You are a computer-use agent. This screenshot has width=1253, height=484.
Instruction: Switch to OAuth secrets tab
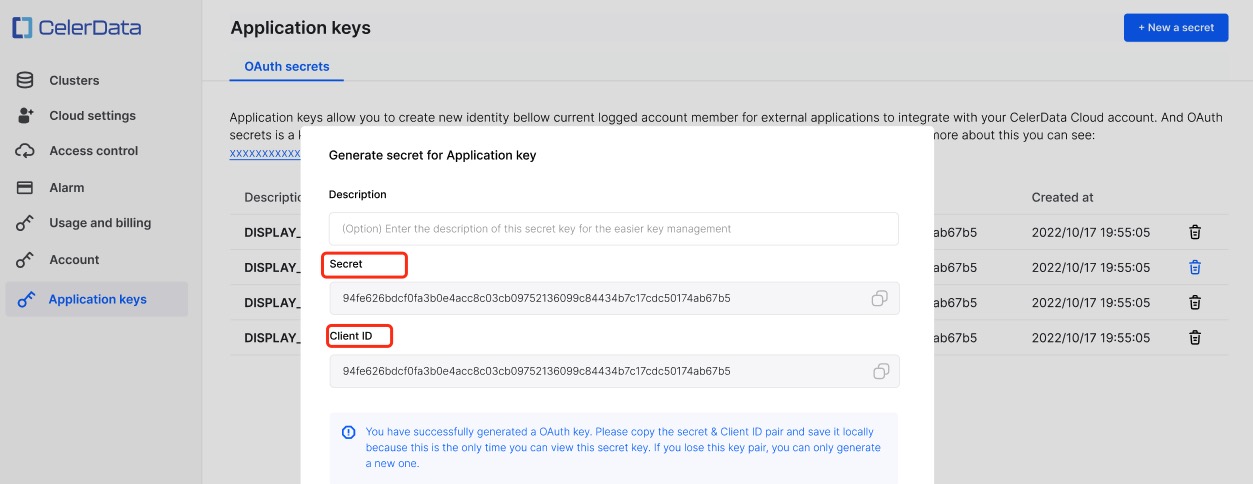(x=287, y=67)
